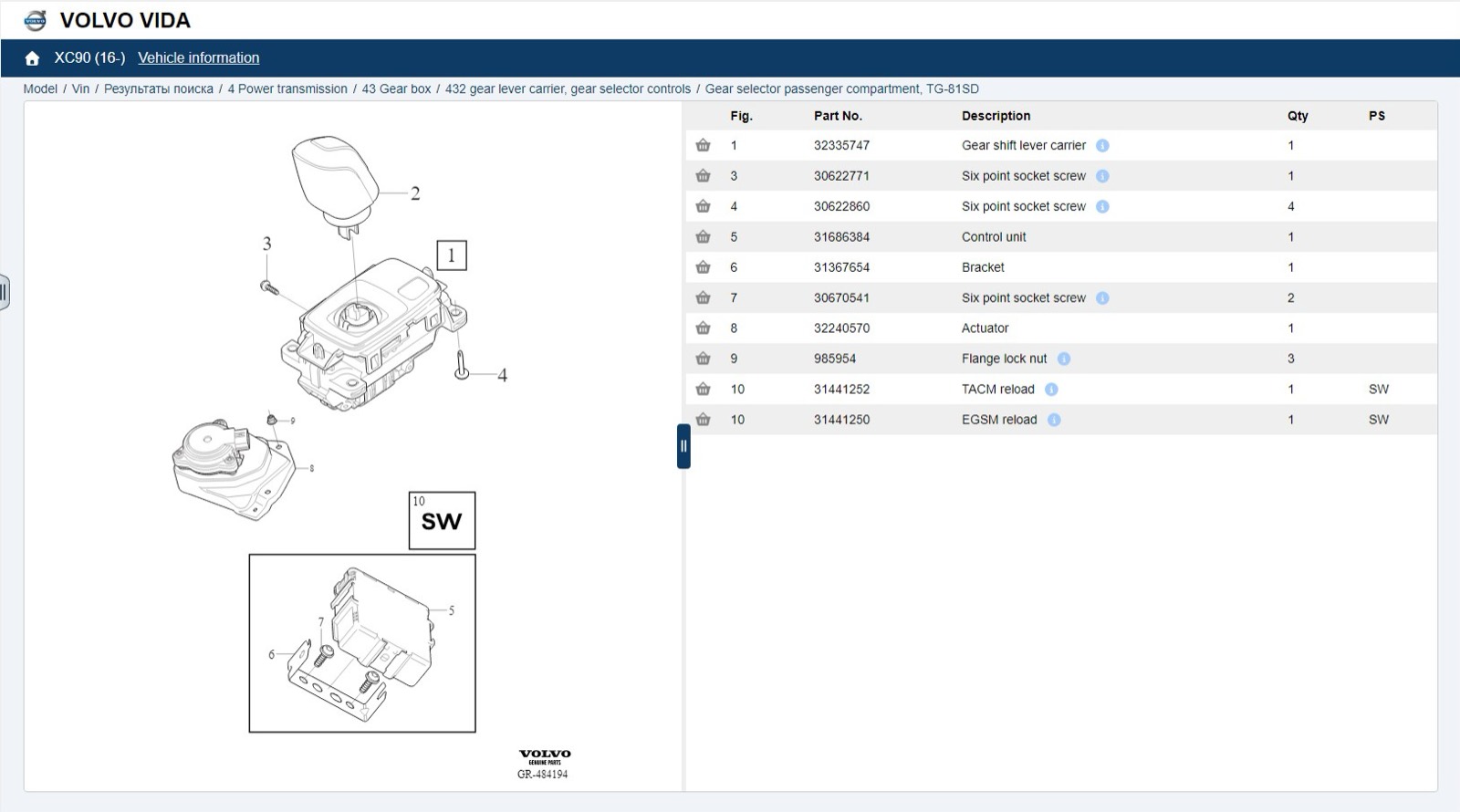Select part number 31367654
1460x812 pixels.
(x=841, y=267)
